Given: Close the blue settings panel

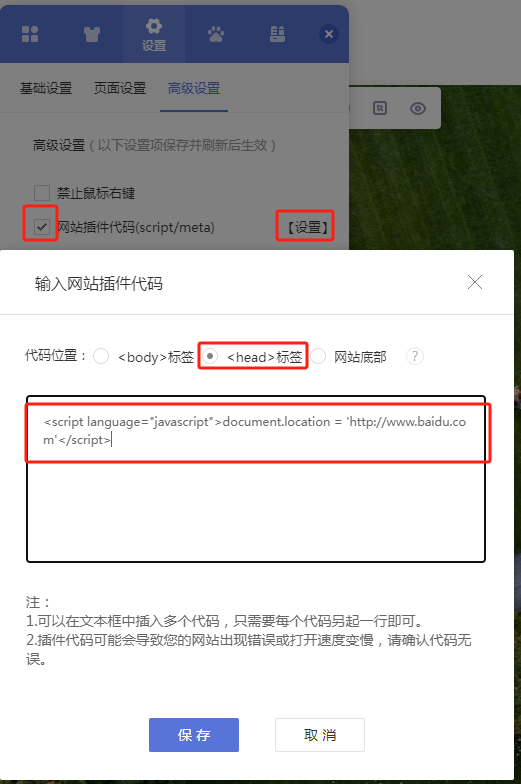Looking at the screenshot, I should [328, 34].
